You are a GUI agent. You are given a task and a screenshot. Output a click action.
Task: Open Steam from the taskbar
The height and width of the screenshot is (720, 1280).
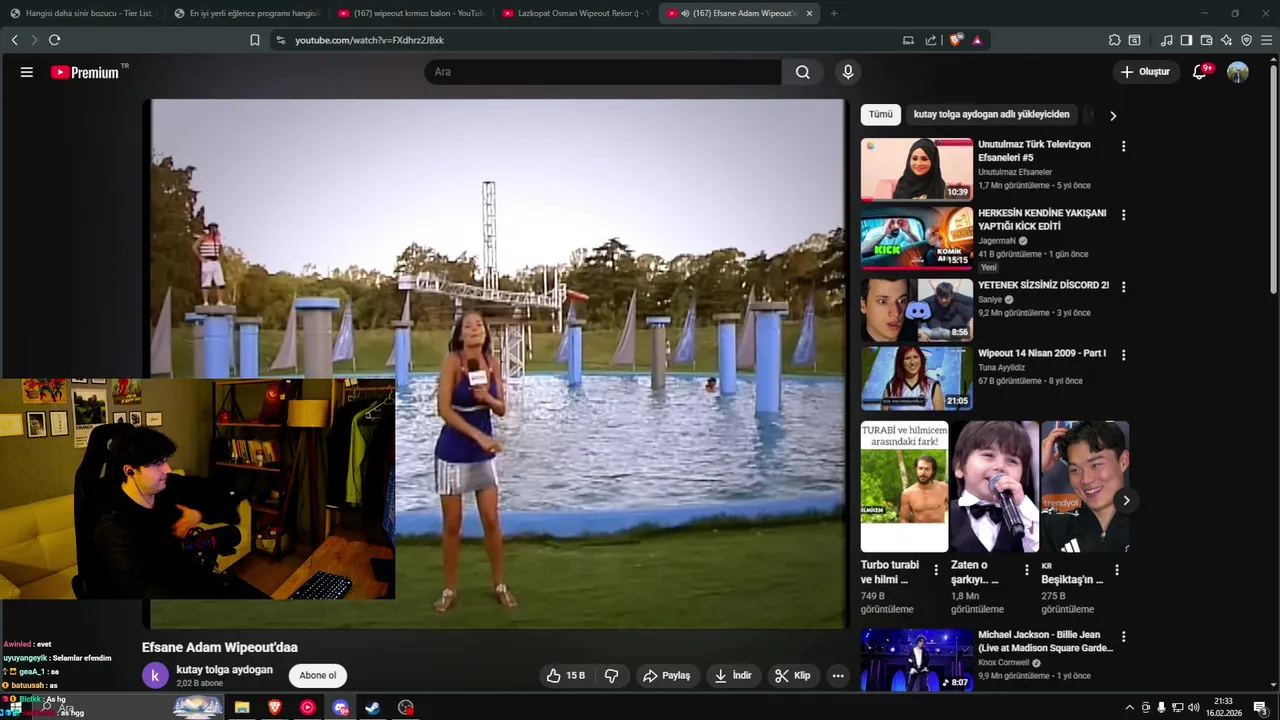click(372, 707)
